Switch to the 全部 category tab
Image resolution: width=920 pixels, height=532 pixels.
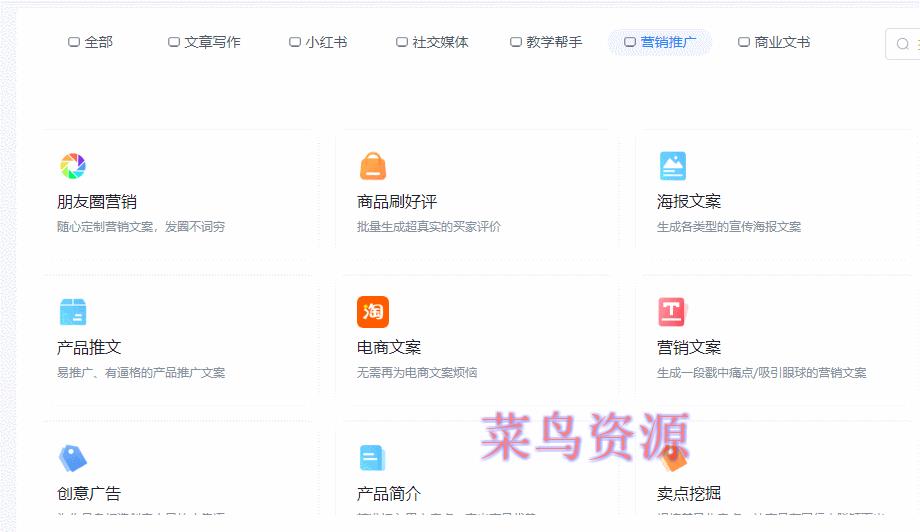[x=90, y=42]
